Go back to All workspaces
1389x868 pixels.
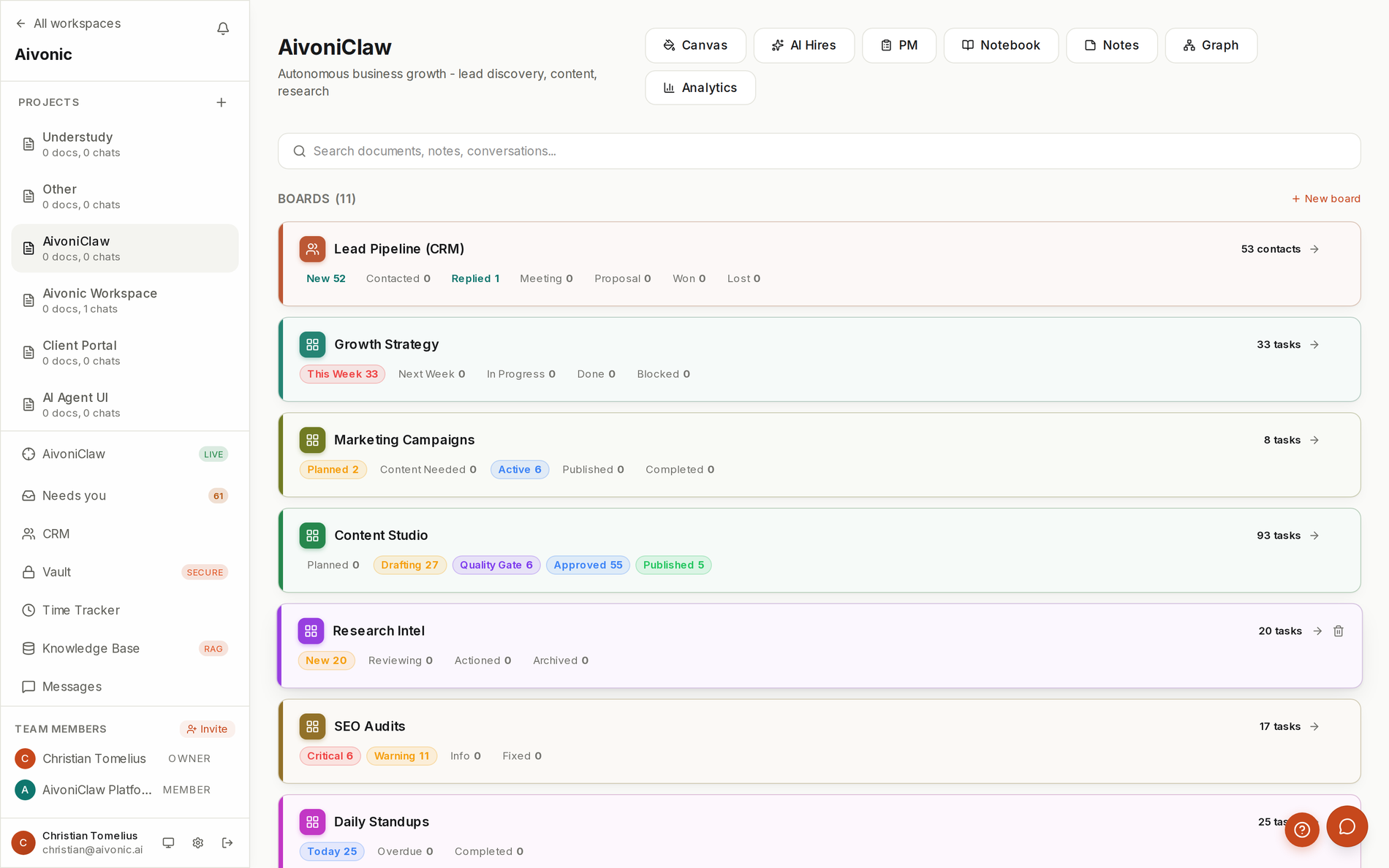pyautogui.click(x=68, y=23)
